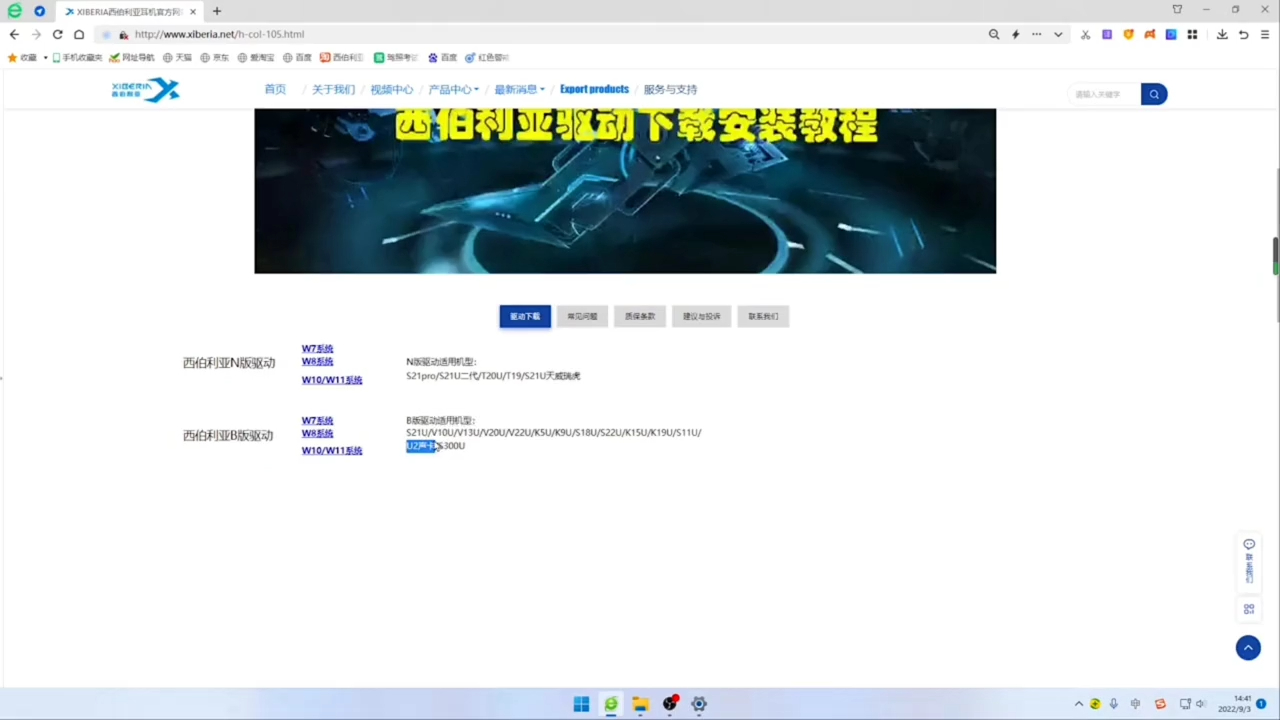Open Export products navigation item
1280x720 pixels.
click(594, 89)
